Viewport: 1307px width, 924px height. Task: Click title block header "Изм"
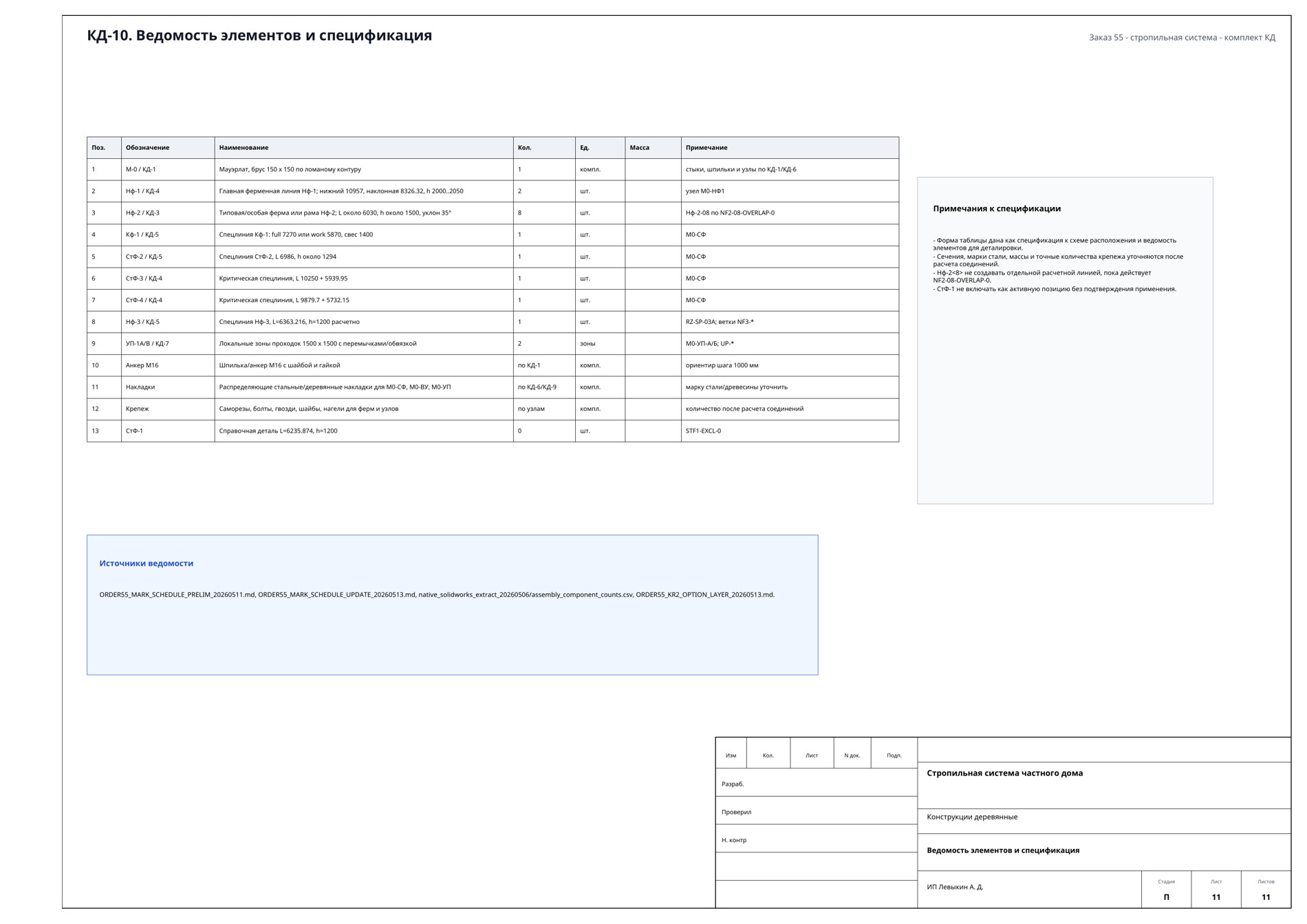point(731,756)
